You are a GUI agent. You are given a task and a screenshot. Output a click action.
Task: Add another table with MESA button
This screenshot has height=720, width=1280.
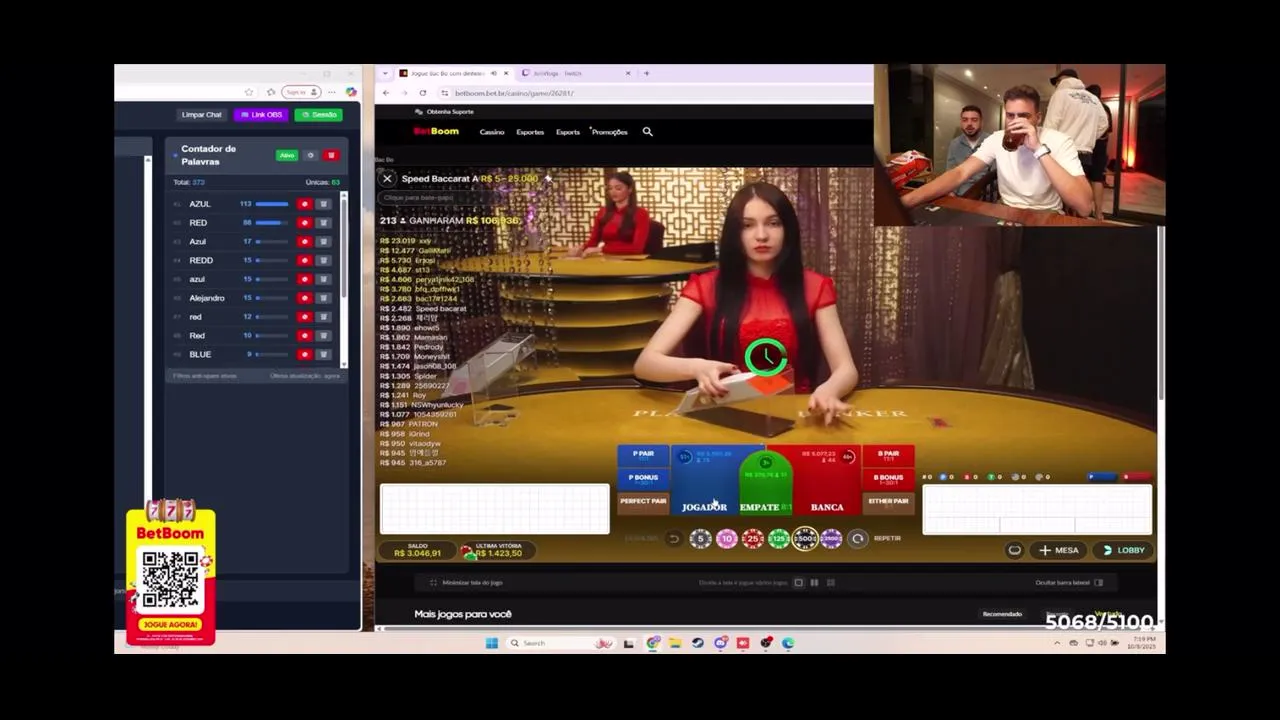pyautogui.click(x=1059, y=550)
